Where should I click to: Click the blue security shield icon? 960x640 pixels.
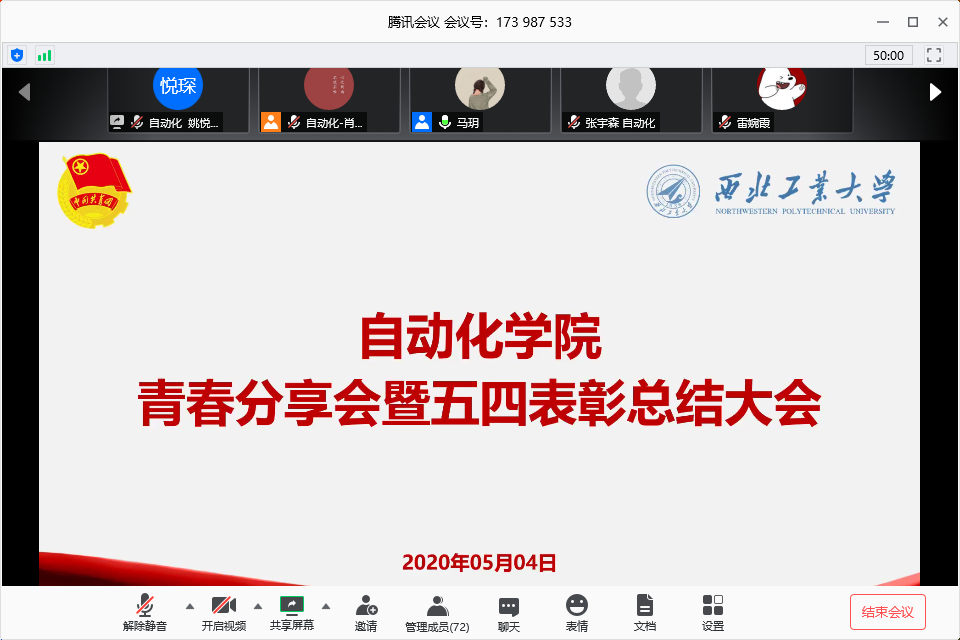click(17, 55)
